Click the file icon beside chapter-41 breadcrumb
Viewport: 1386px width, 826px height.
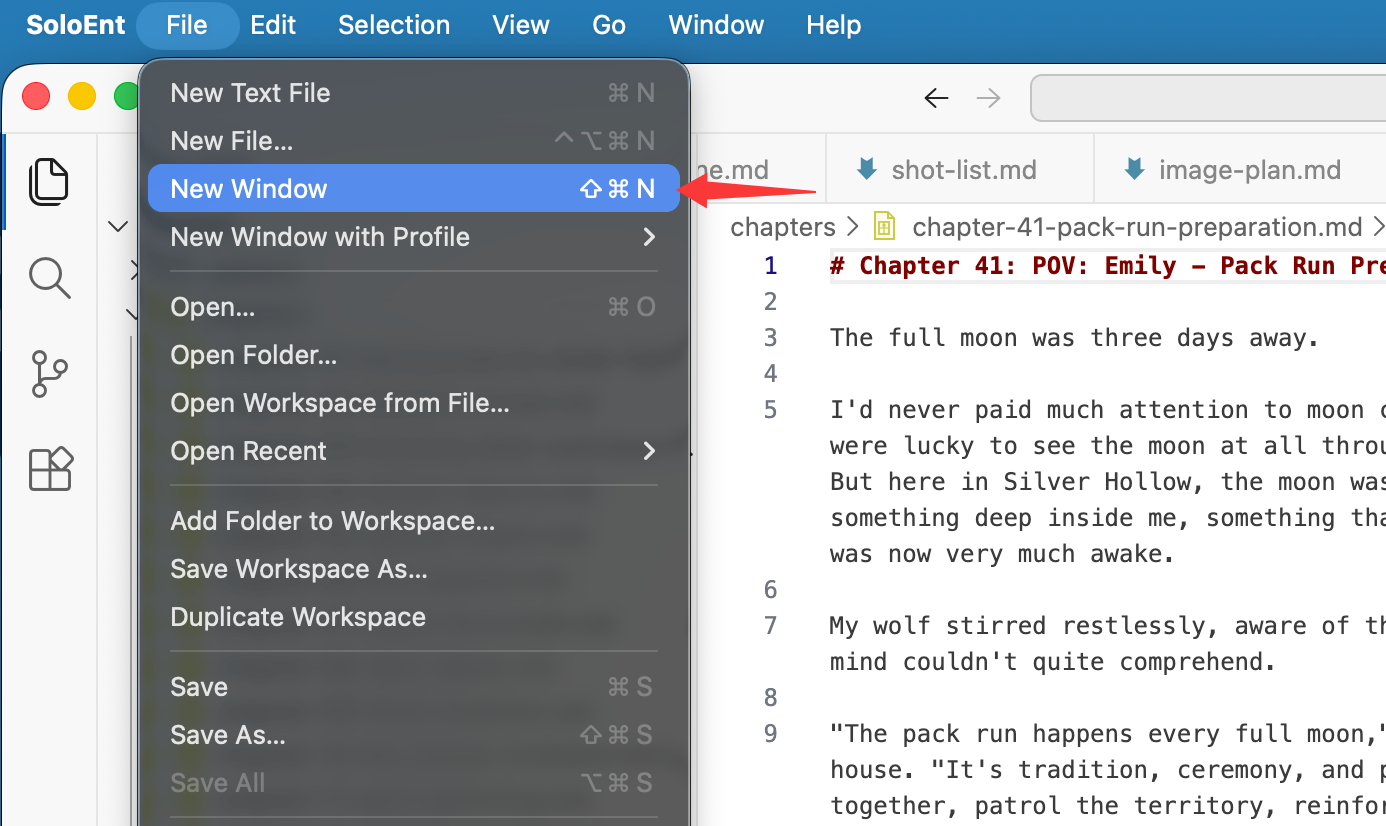click(884, 227)
